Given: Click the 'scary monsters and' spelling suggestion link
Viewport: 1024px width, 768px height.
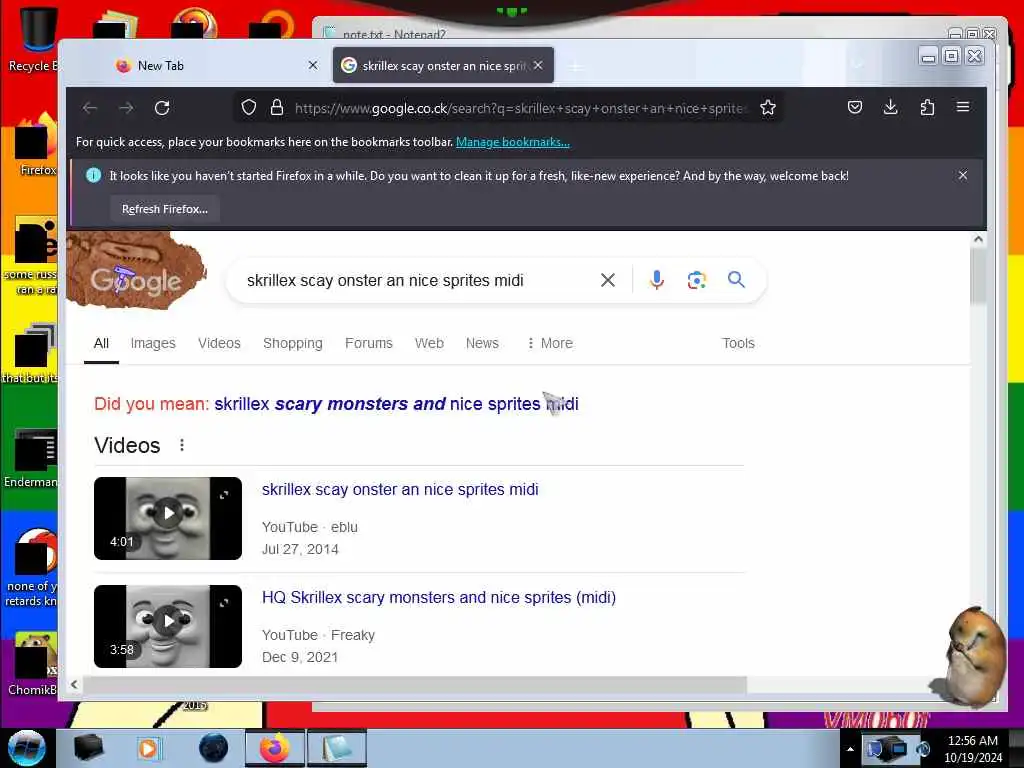Looking at the screenshot, I should (360, 404).
